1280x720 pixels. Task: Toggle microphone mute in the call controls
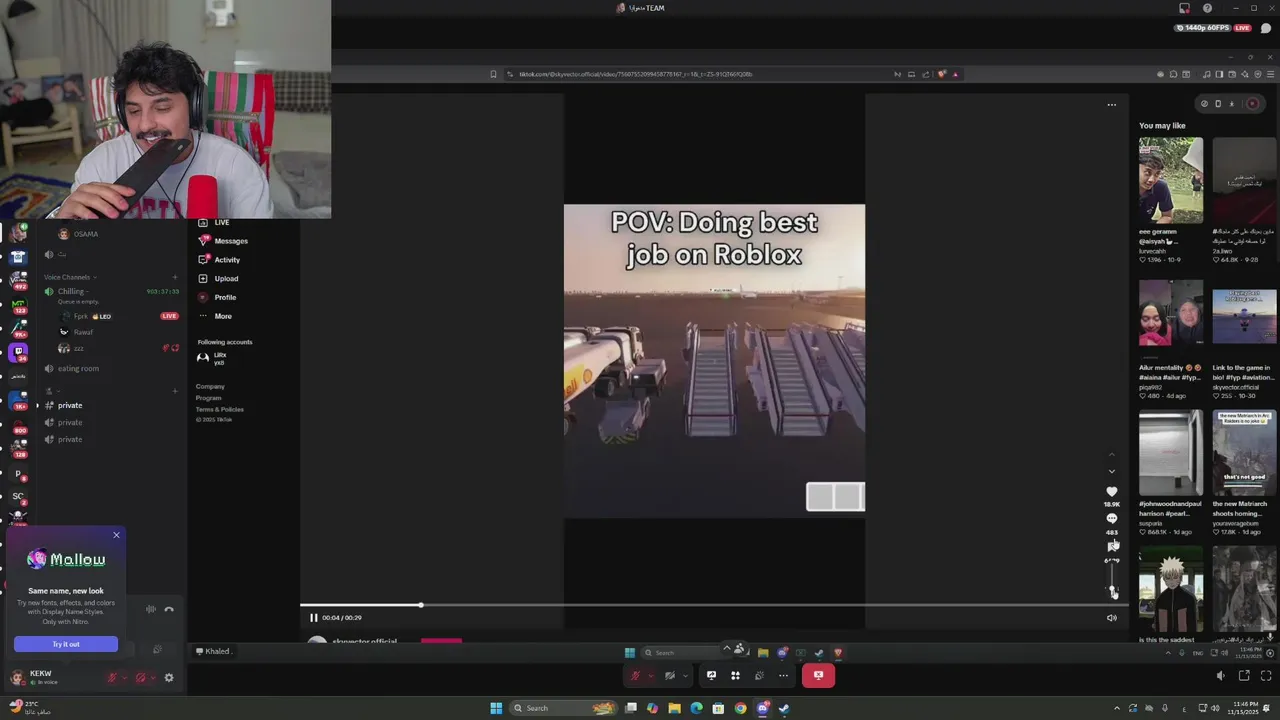[635, 676]
